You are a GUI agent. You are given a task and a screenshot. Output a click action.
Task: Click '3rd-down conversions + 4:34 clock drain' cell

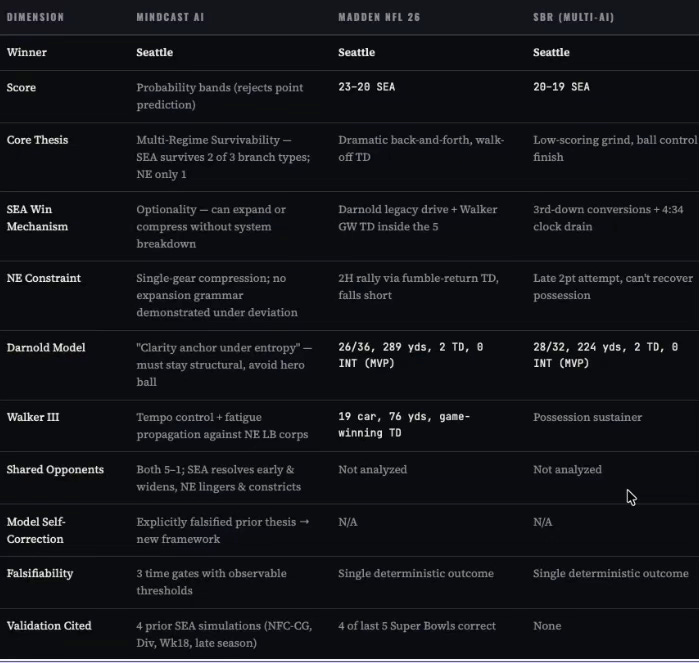coord(608,218)
